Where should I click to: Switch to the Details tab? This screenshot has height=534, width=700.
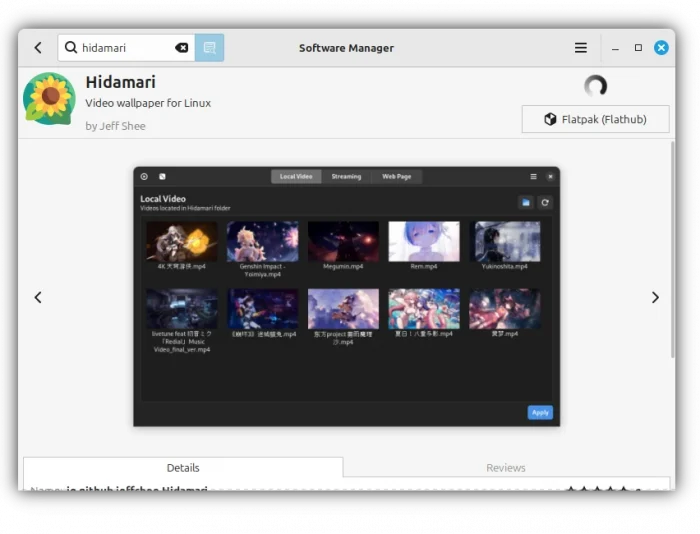click(183, 467)
